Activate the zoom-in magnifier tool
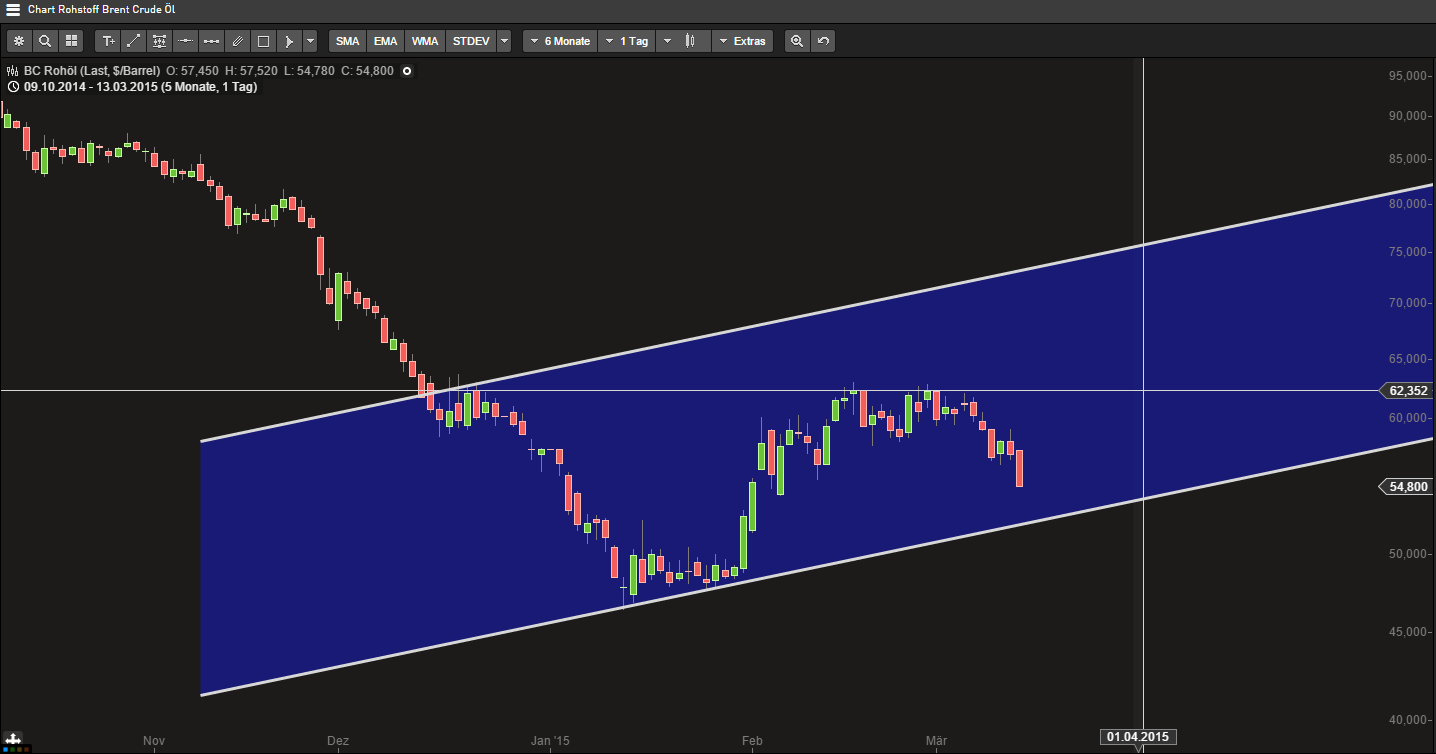This screenshot has height=754, width=1436. click(x=796, y=40)
